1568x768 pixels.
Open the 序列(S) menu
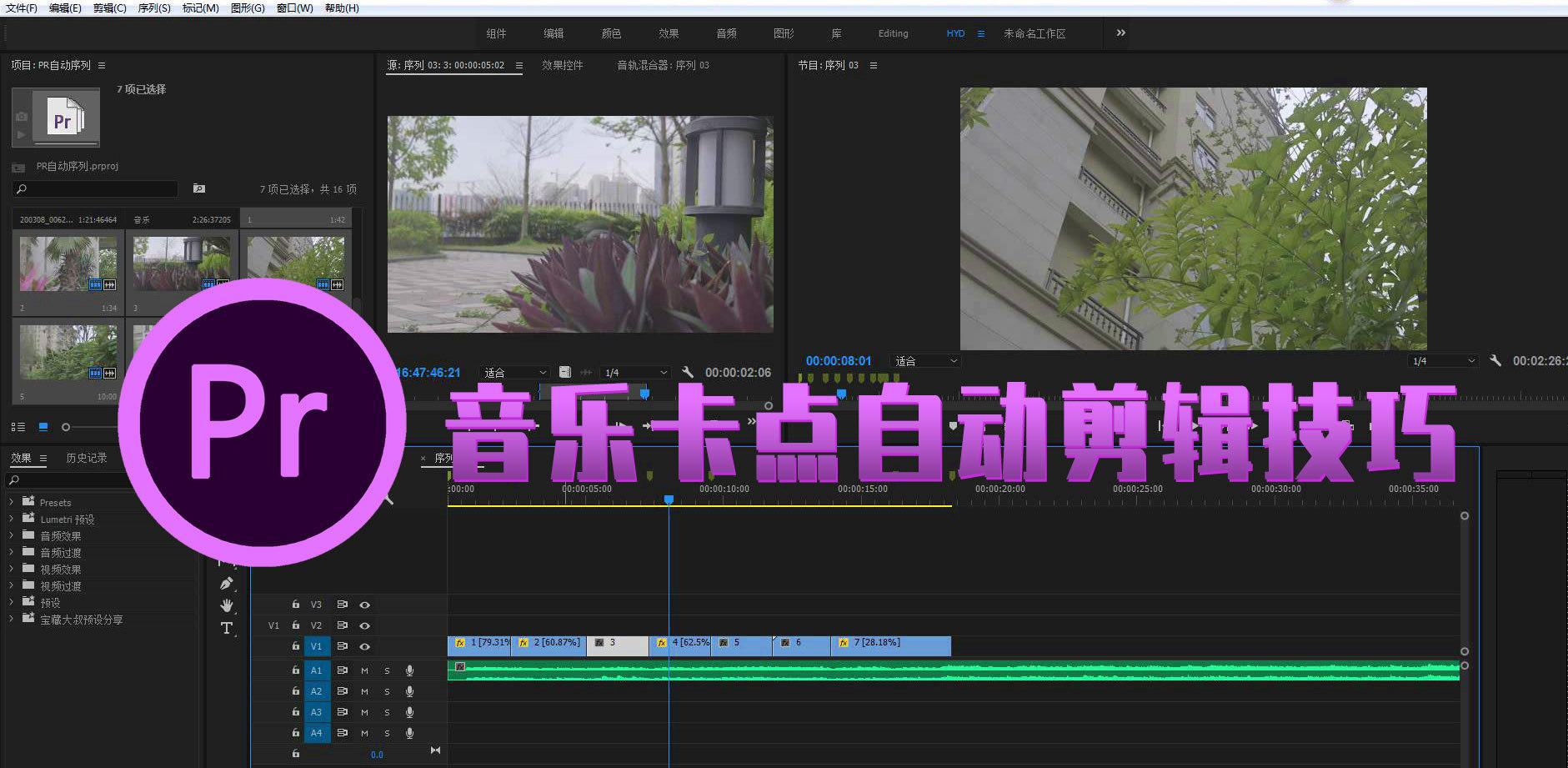[153, 8]
